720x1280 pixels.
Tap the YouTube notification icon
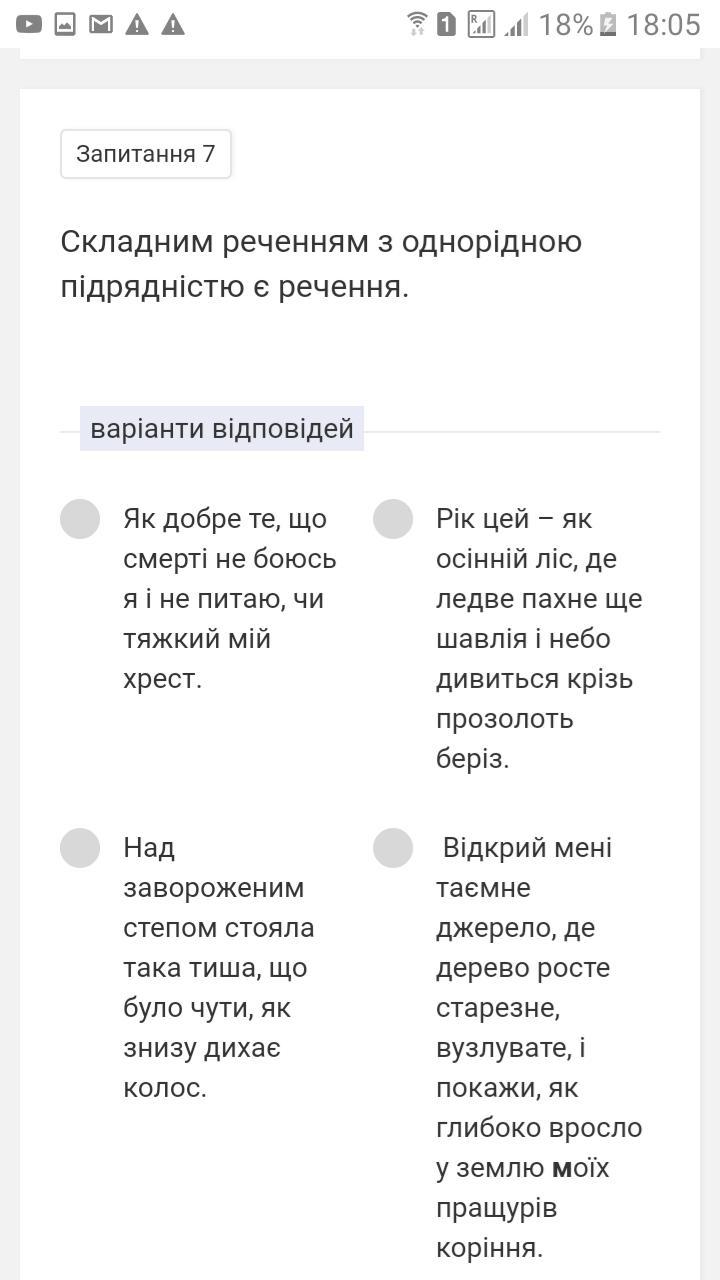29,24
